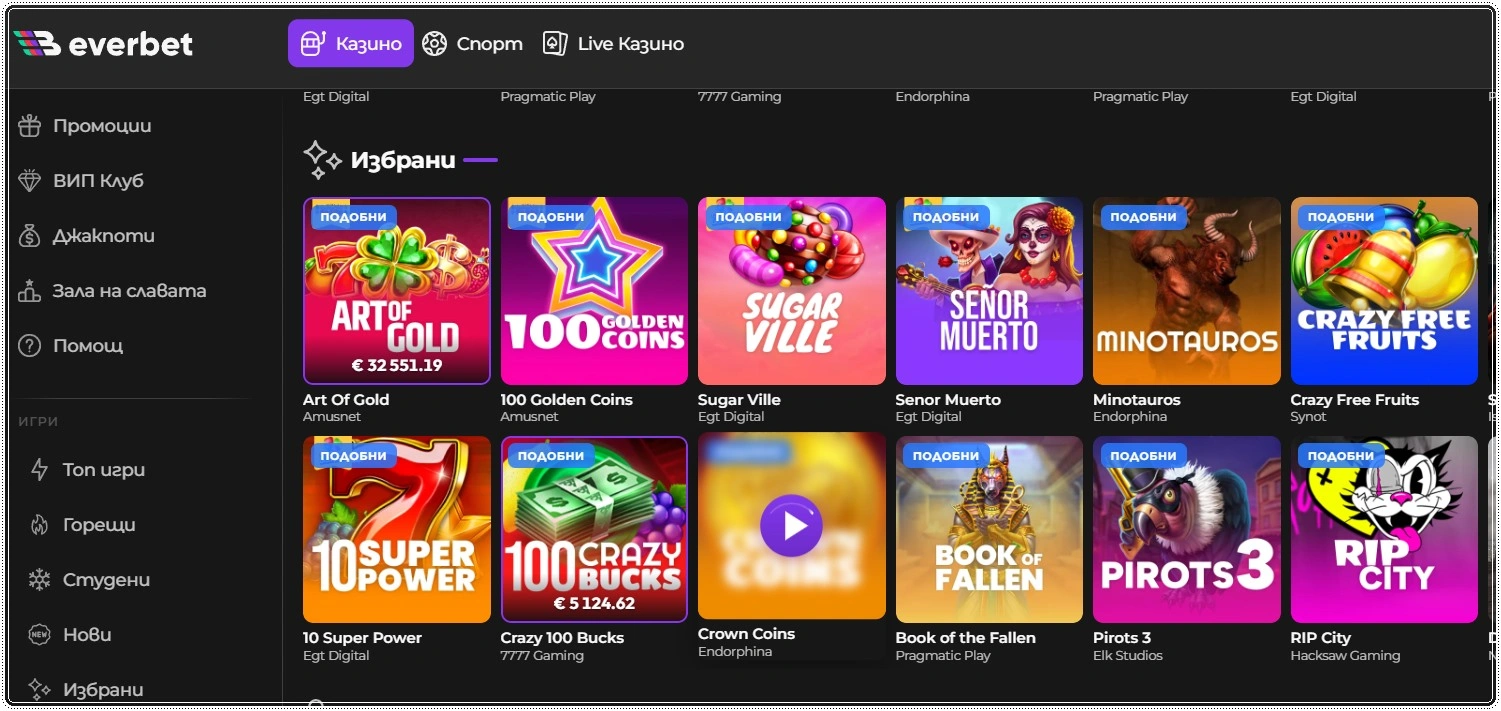1501x711 pixels.
Task: Click the podium icon beside Зала на славата
Action: click(x=31, y=291)
